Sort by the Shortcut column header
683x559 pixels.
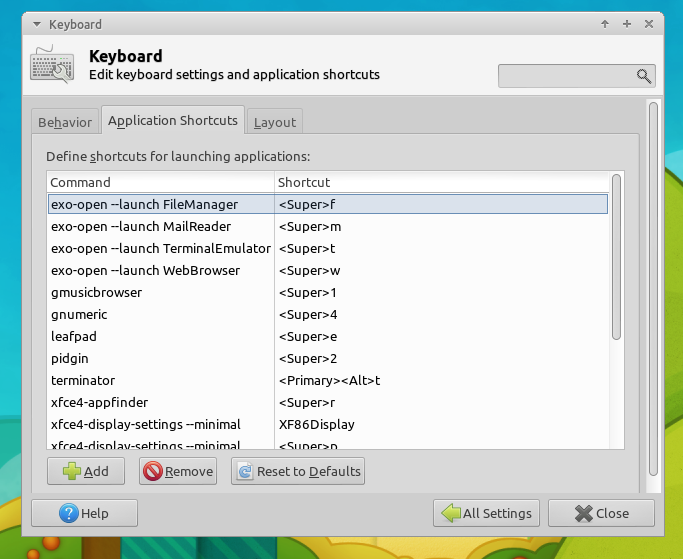pyautogui.click(x=442, y=182)
